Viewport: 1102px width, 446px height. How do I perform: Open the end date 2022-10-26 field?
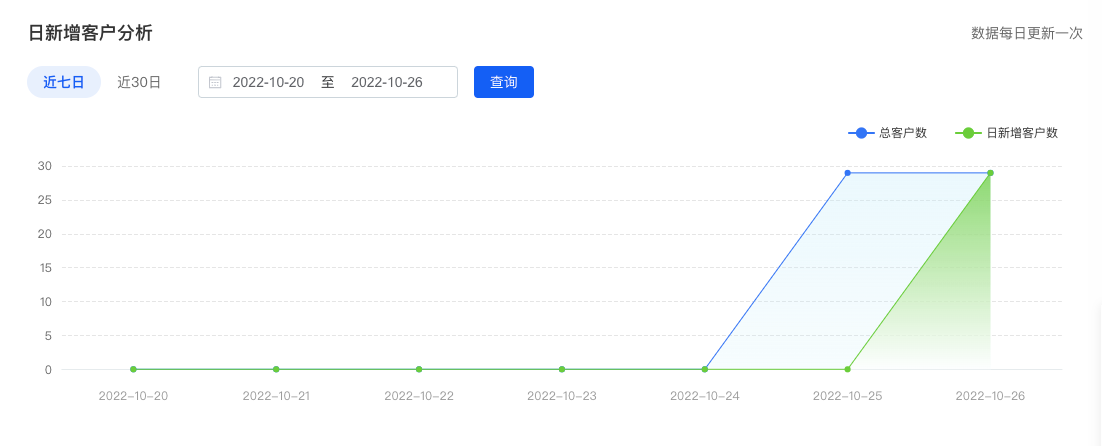[387, 82]
